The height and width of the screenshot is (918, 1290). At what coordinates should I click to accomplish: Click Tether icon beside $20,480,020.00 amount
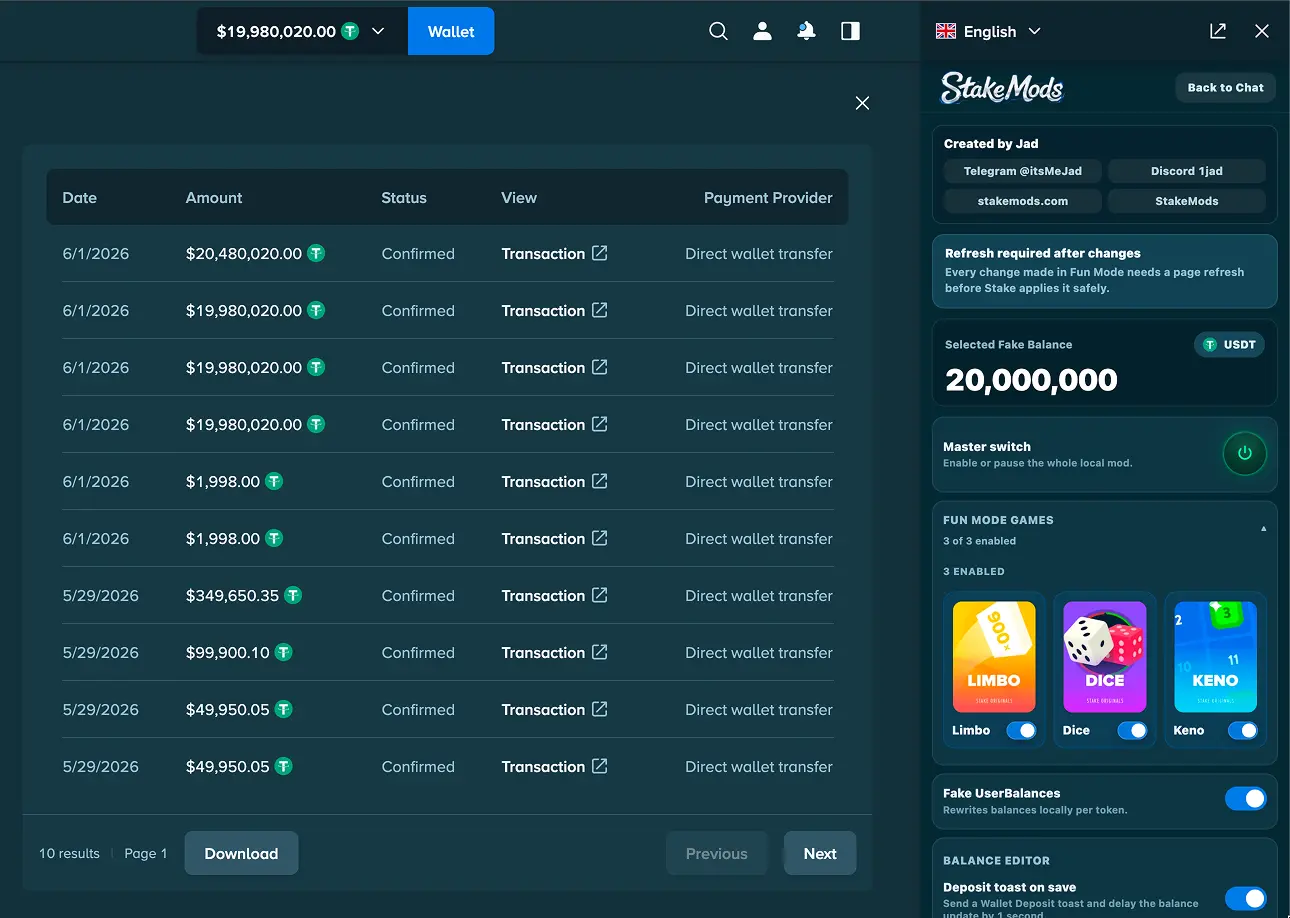[x=316, y=253]
